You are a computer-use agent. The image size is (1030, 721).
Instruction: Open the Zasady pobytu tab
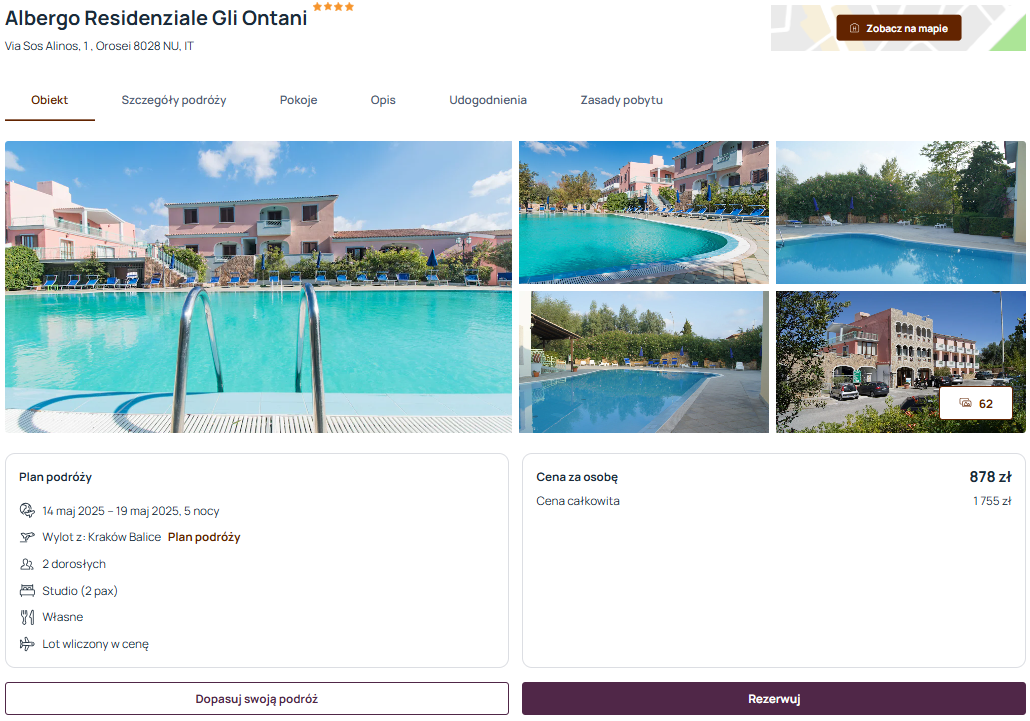pyautogui.click(x=621, y=100)
